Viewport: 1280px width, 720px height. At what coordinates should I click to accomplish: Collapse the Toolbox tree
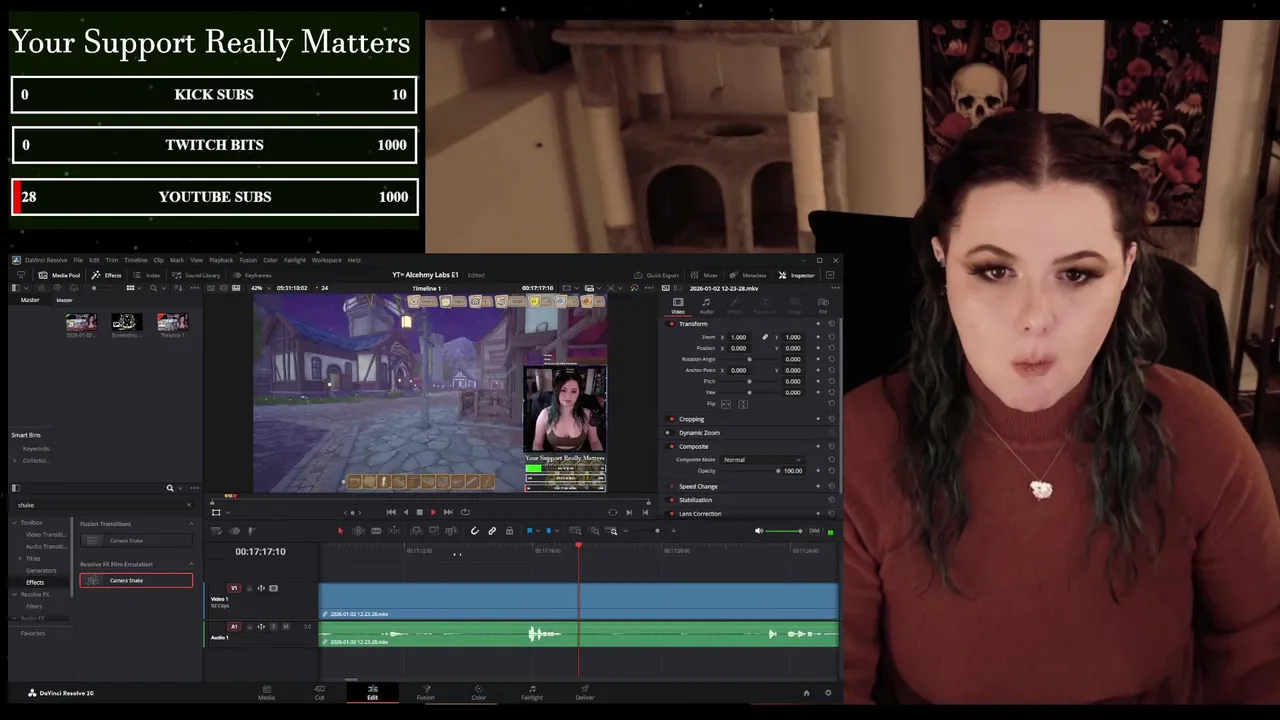(16, 522)
